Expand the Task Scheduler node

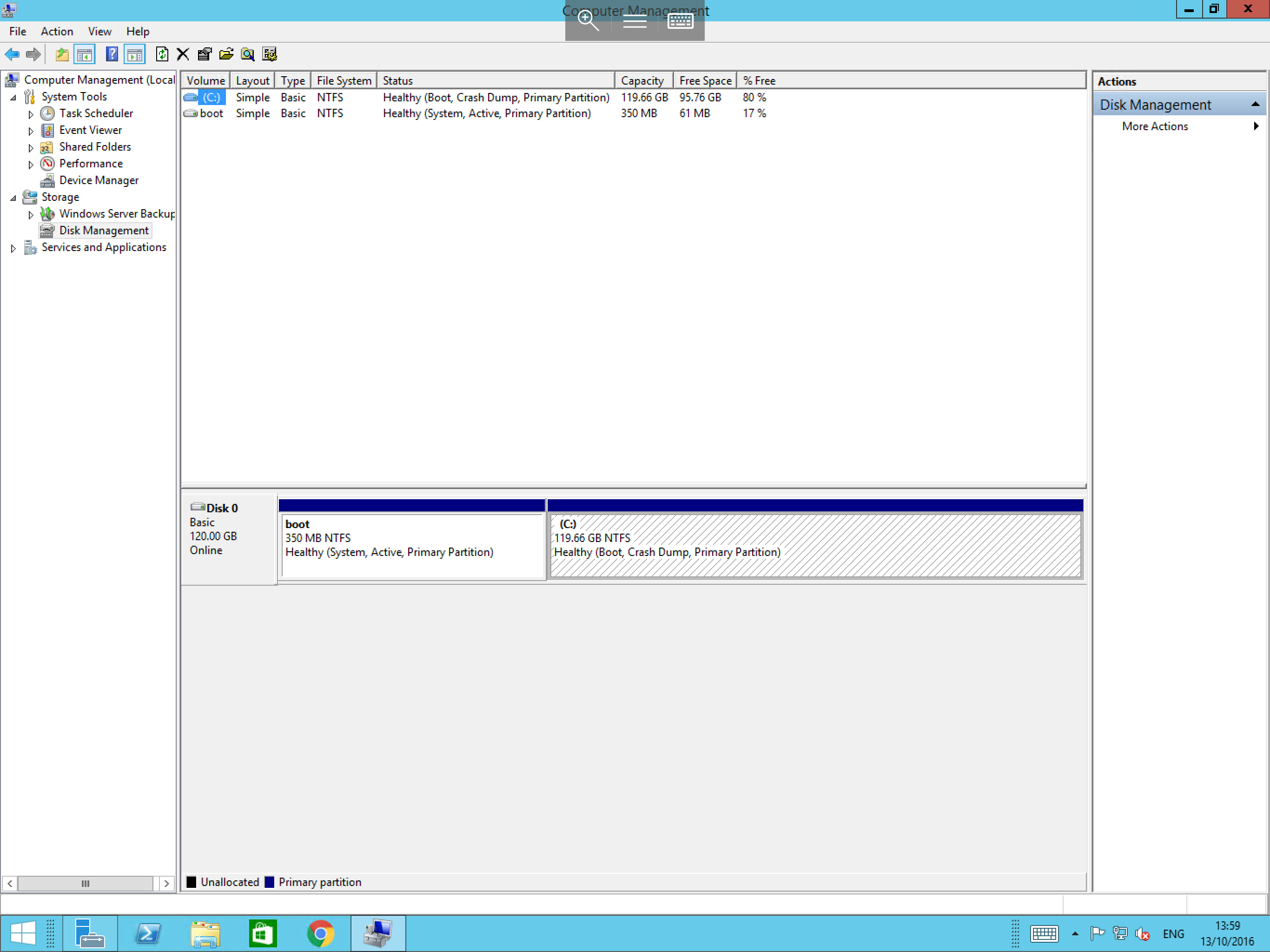[30, 114]
